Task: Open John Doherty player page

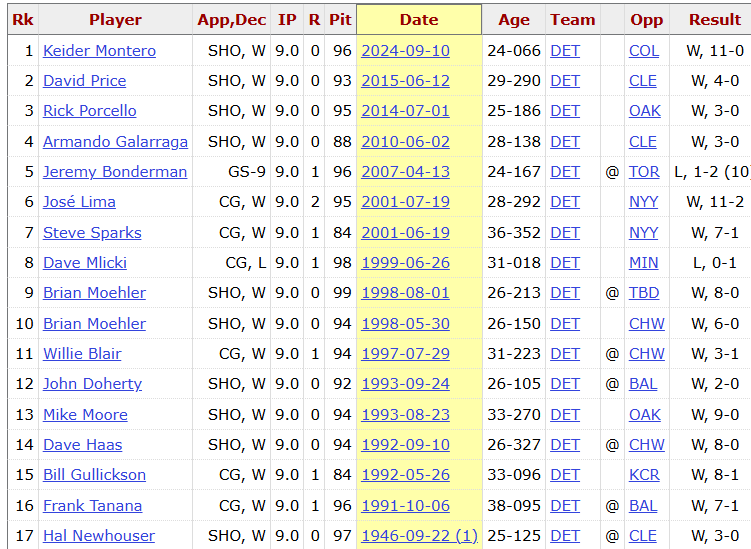Action: point(92,384)
